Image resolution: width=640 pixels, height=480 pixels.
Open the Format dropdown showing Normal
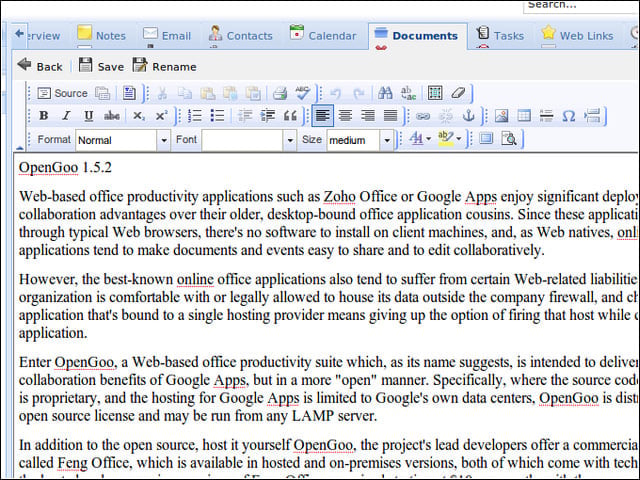click(x=123, y=140)
